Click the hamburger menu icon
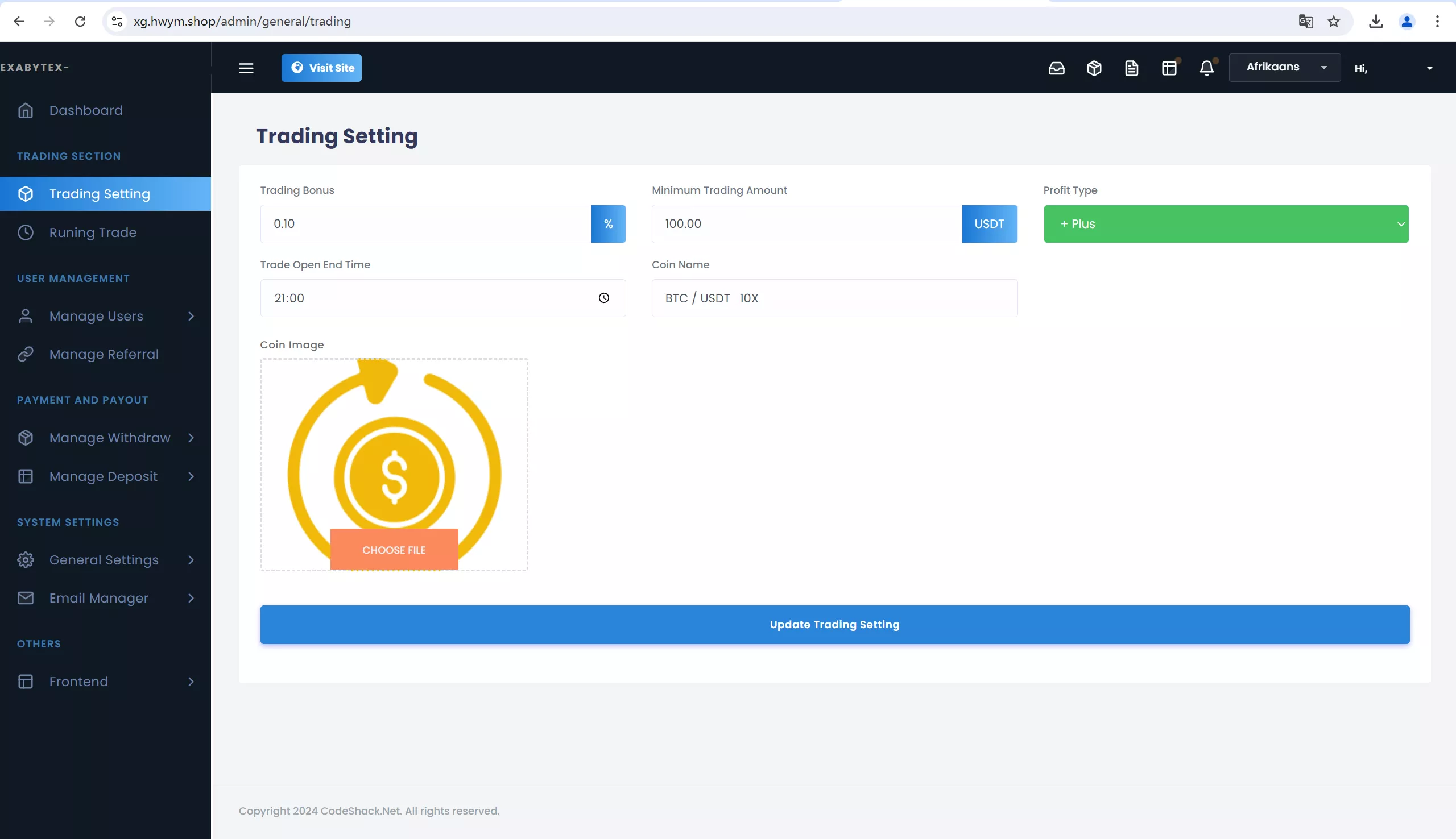Screen dimensions: 1456x839 (x=246, y=68)
